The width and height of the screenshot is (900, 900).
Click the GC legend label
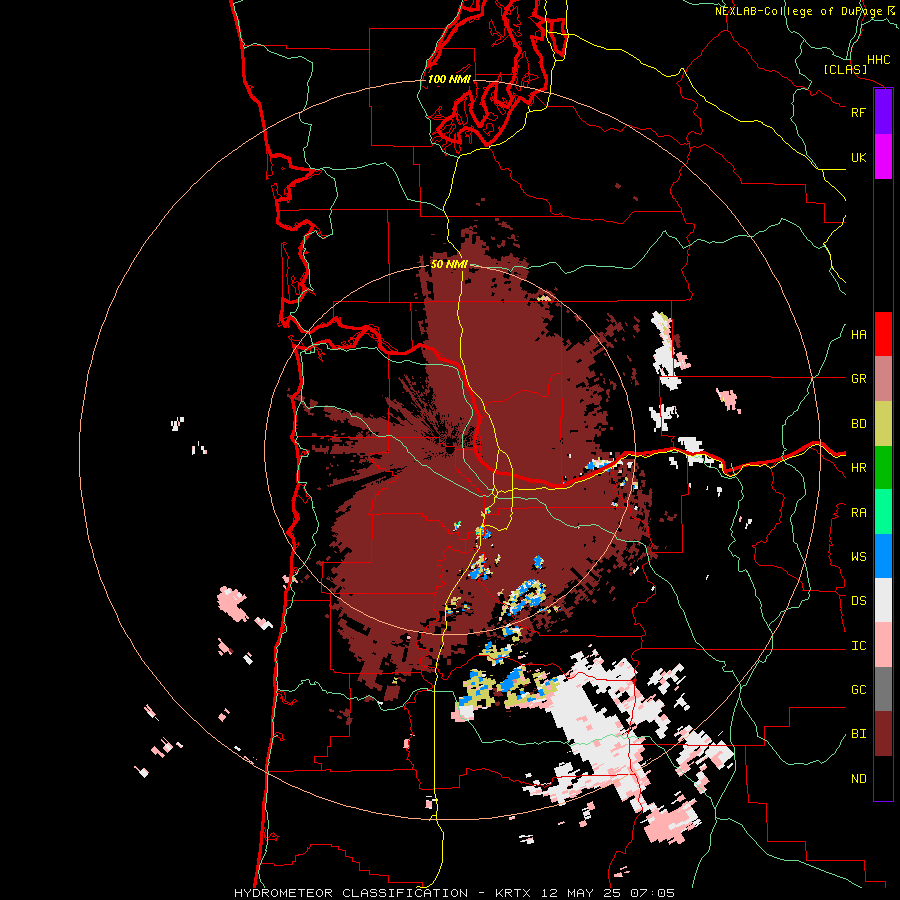[x=858, y=690]
